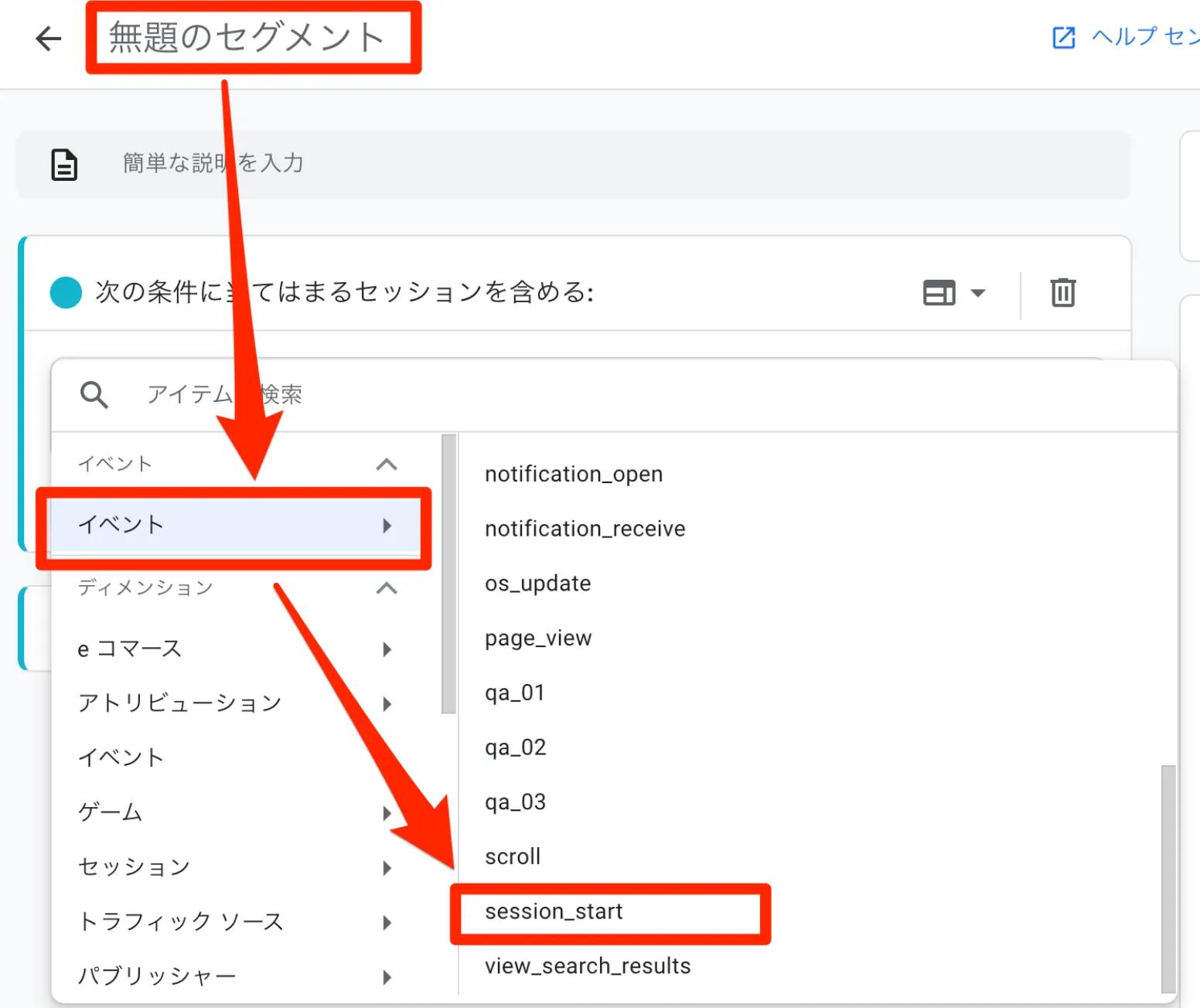Open the condition scope panel icon dropdown
Viewport: 1200px width, 1008px height.
954,293
